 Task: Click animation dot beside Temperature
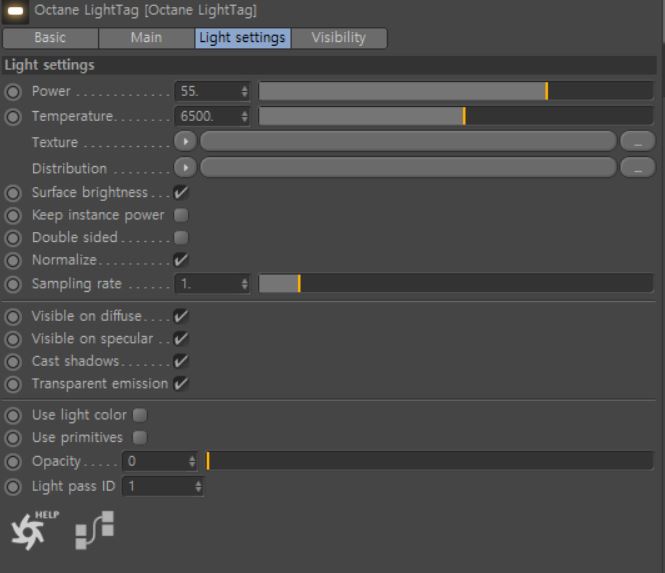(x=13, y=117)
